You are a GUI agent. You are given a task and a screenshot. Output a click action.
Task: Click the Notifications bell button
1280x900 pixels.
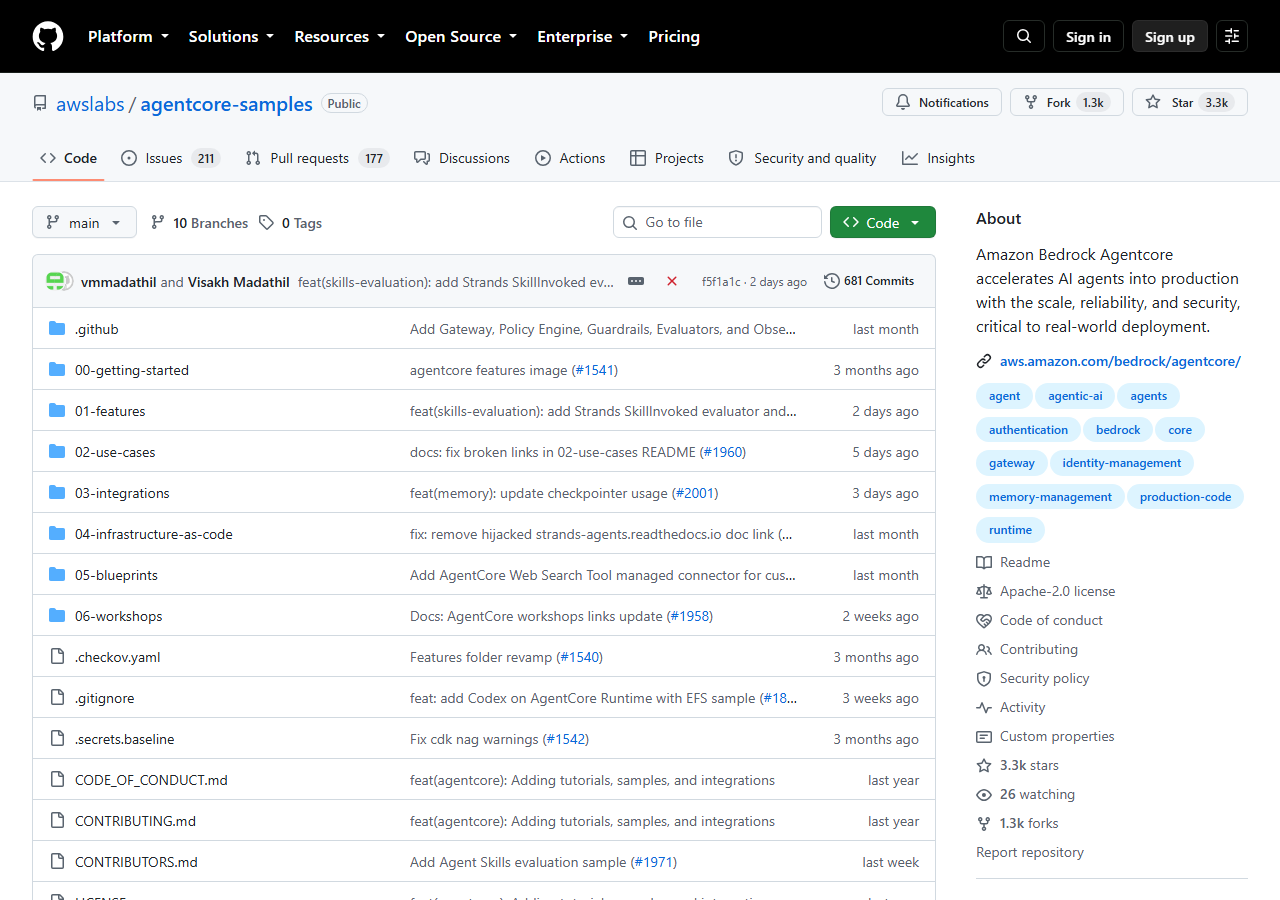coord(942,102)
